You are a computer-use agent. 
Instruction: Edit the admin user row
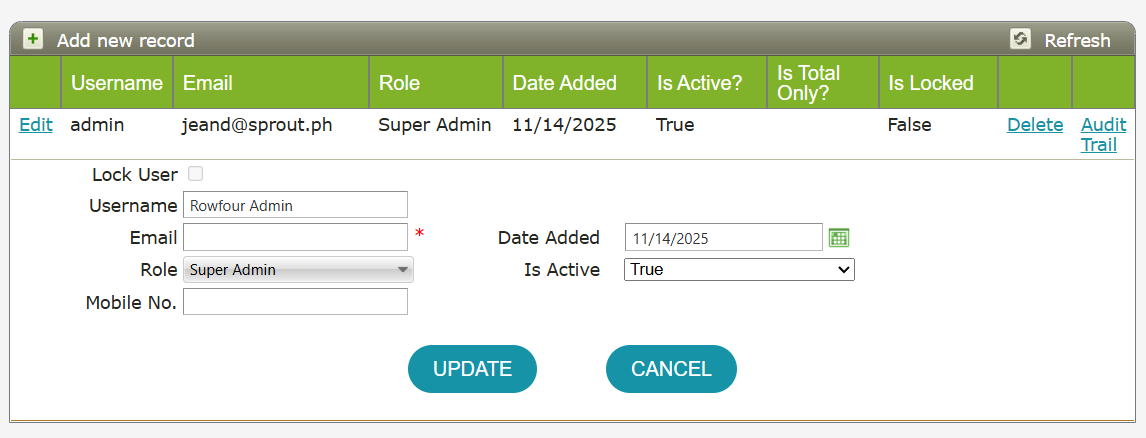(36, 125)
